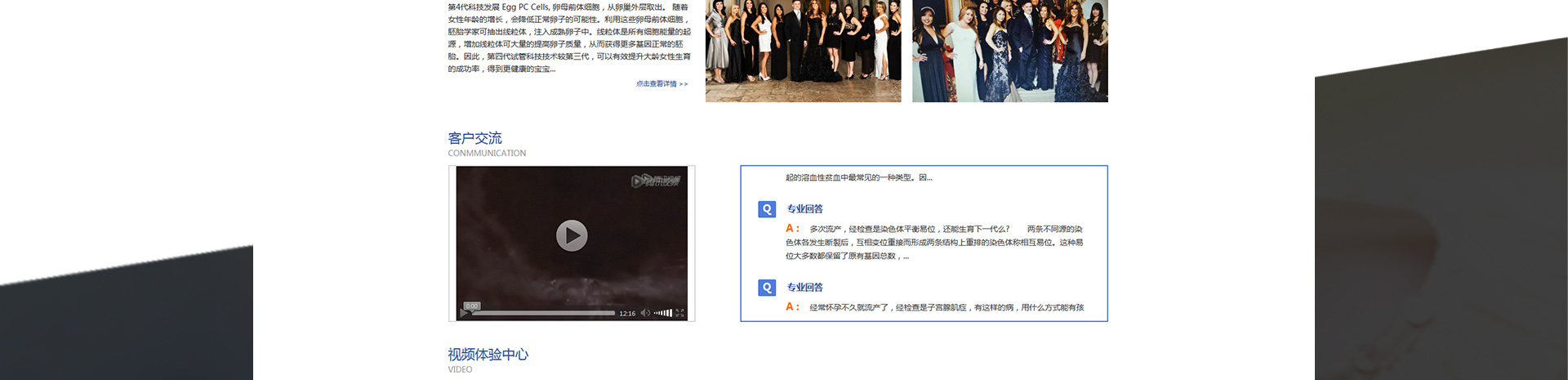Click the Egg PC Cells article paragraph
Image resolution: width=1568 pixels, height=380 pixels.
568,38
